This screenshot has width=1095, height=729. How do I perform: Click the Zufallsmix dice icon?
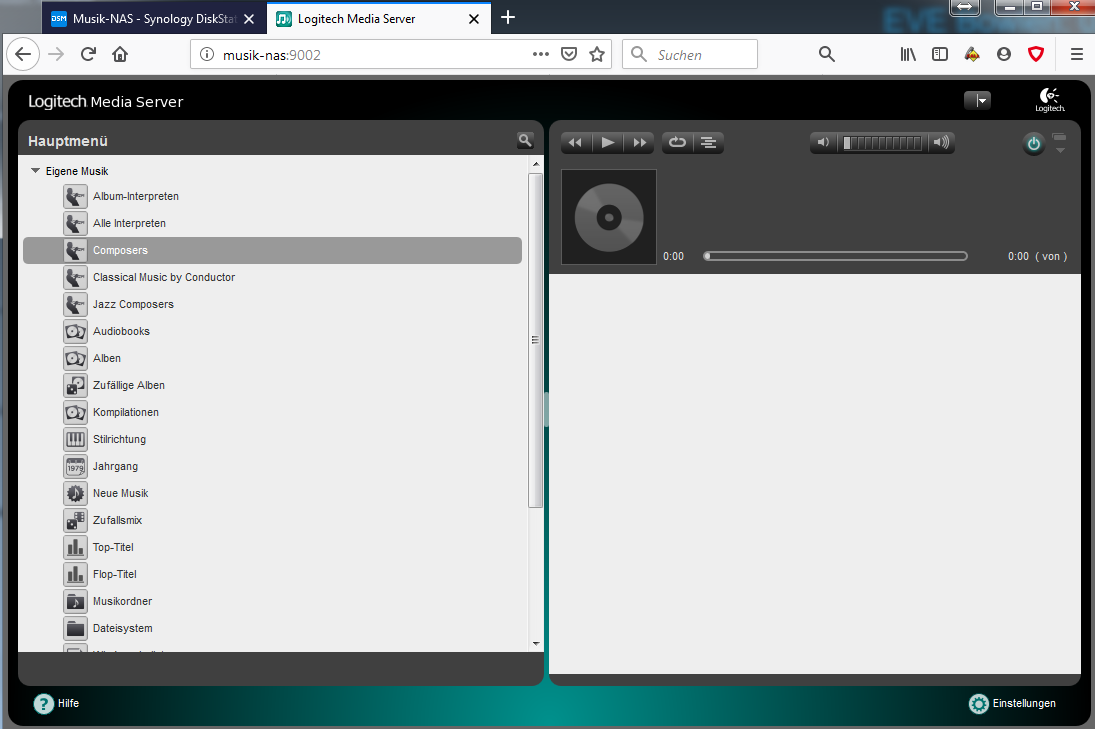75,520
